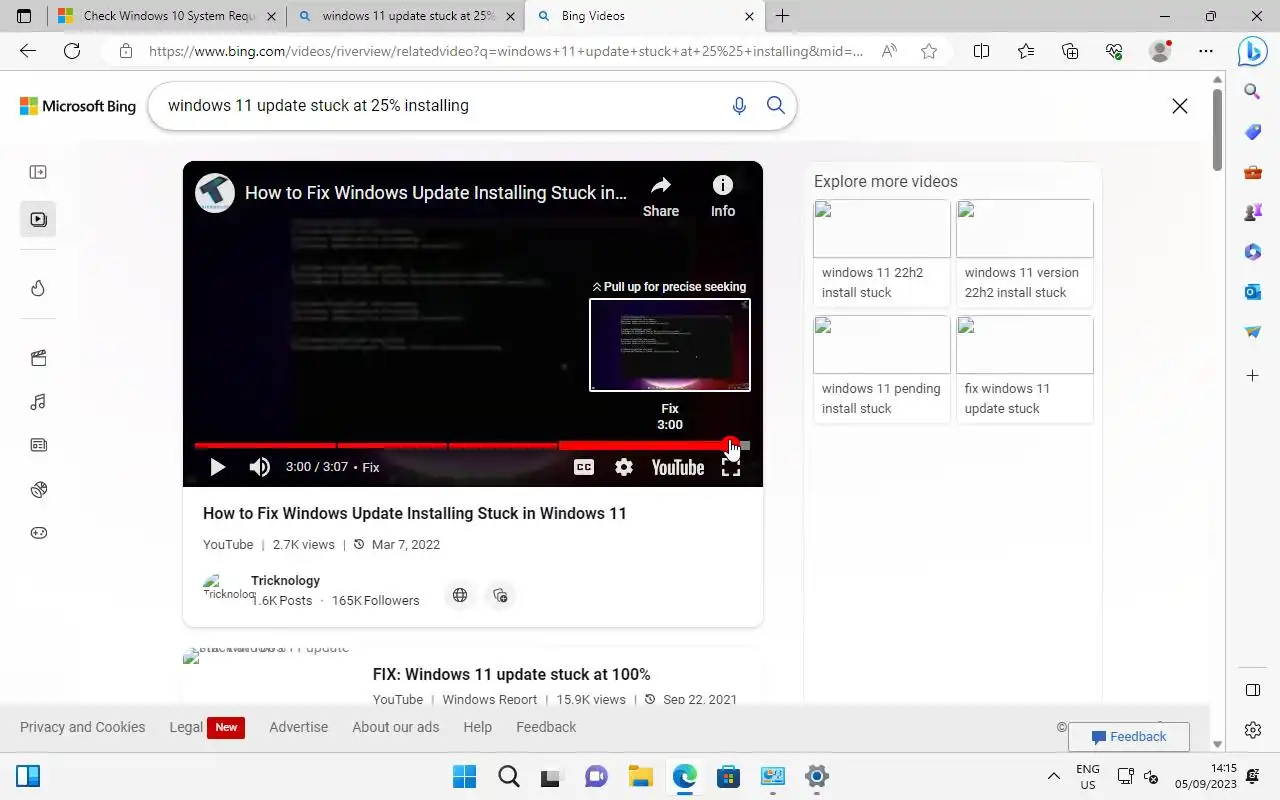This screenshot has height=800, width=1280.
Task: Open Edge Collections icon
Action: [1070, 51]
